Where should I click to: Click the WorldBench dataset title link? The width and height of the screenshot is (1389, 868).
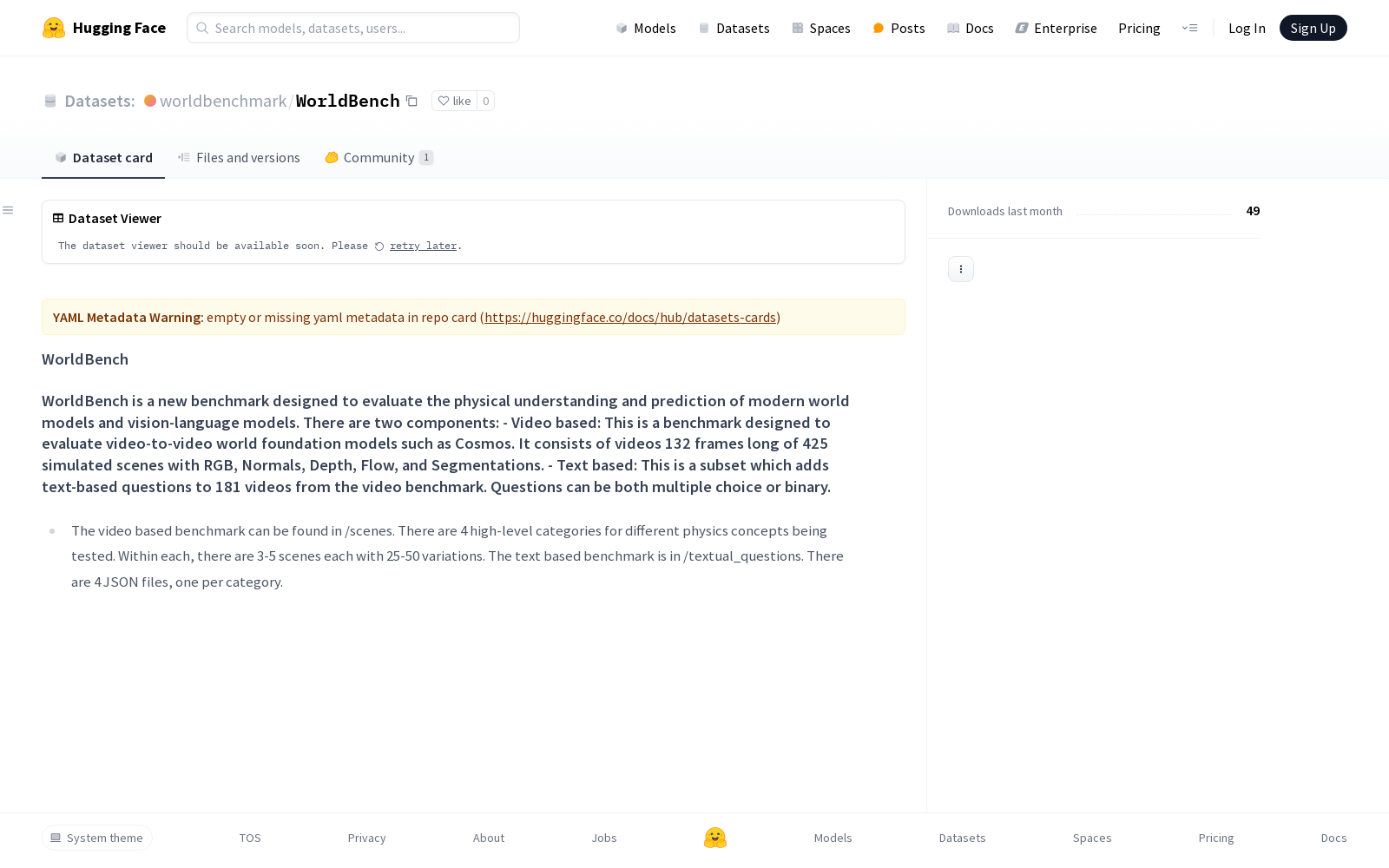[x=348, y=101]
